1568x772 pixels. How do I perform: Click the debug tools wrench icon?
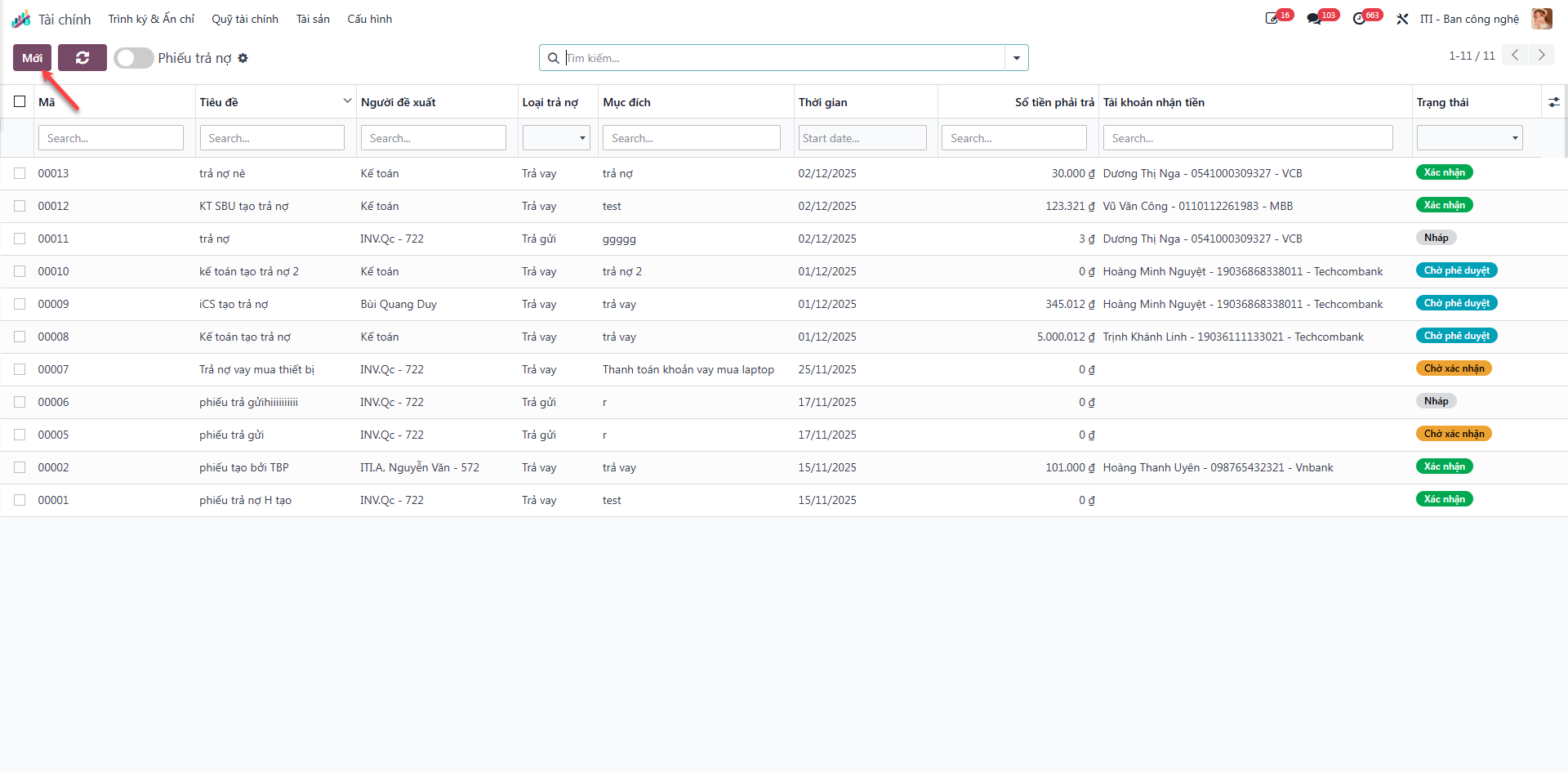tap(1402, 19)
